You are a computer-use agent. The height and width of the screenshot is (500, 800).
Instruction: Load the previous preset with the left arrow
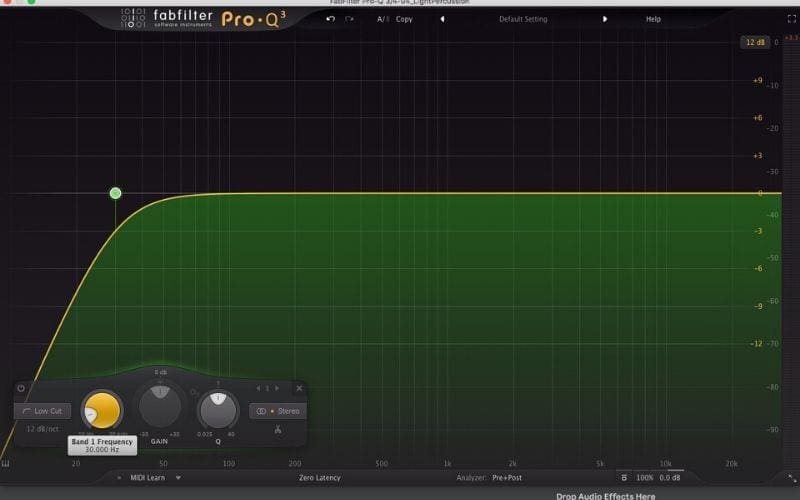[442, 19]
